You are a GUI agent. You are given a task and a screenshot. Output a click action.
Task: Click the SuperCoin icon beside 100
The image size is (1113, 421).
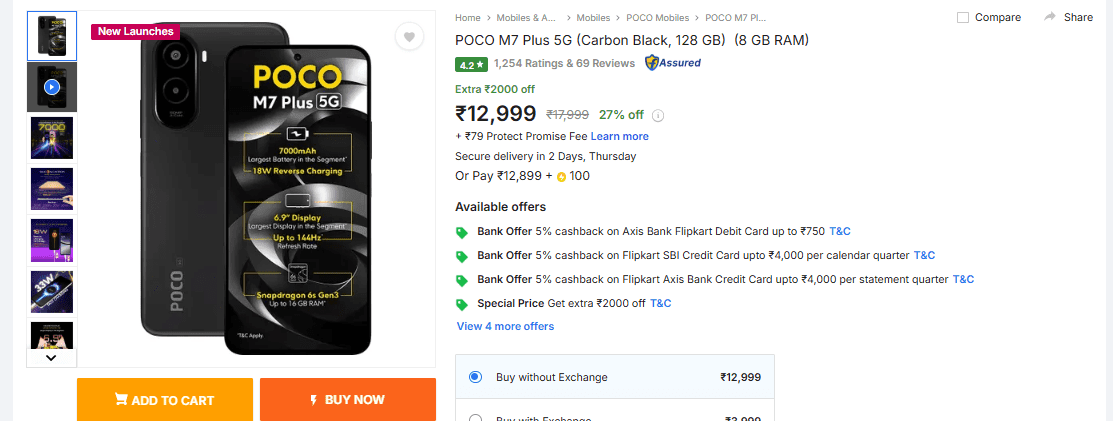click(x=561, y=177)
